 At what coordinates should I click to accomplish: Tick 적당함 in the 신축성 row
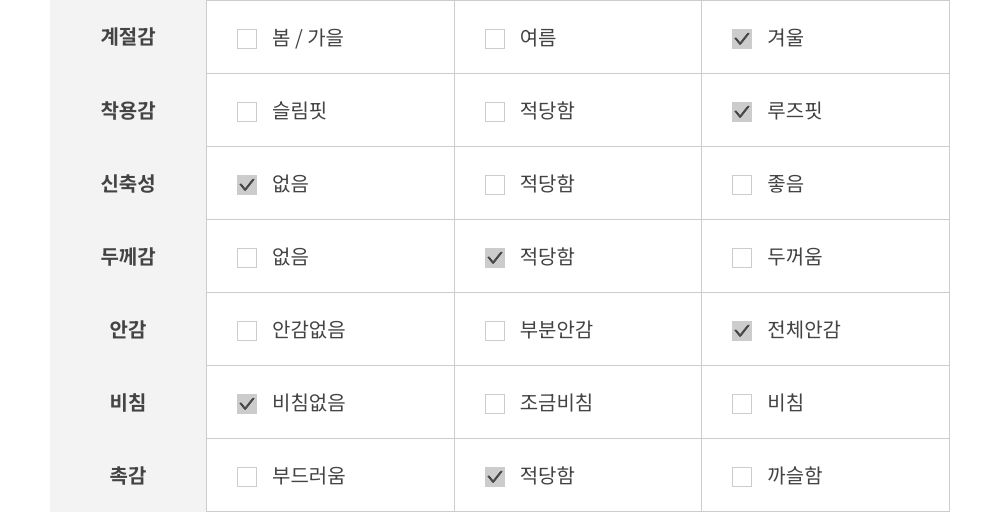(495, 185)
